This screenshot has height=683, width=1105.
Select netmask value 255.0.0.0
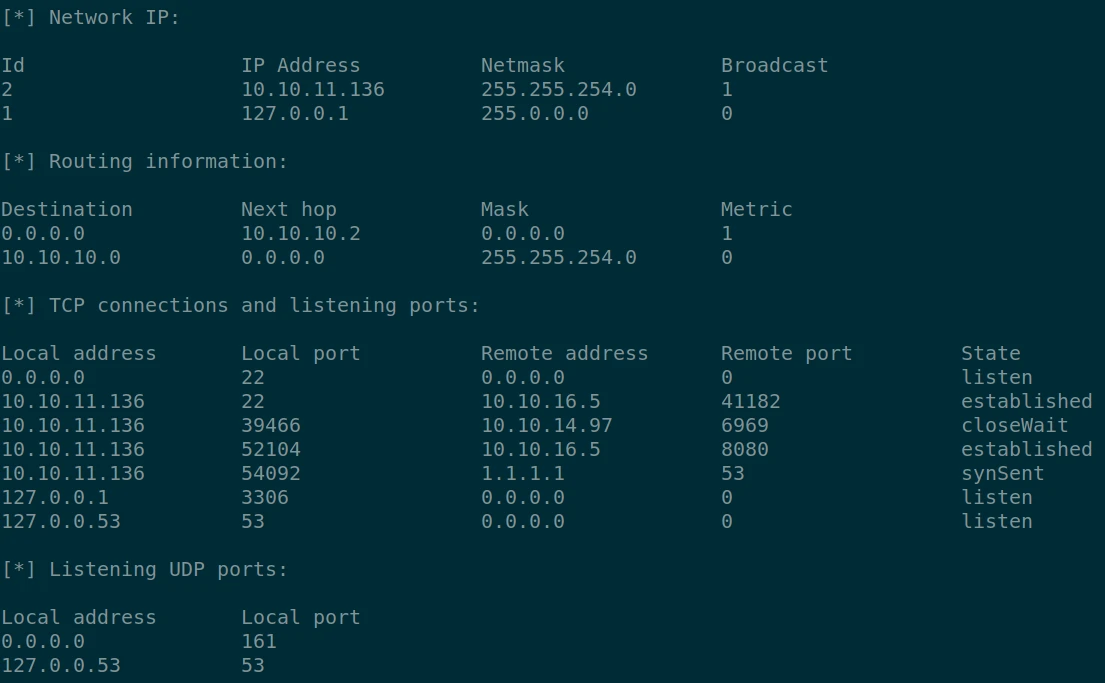(x=534, y=113)
